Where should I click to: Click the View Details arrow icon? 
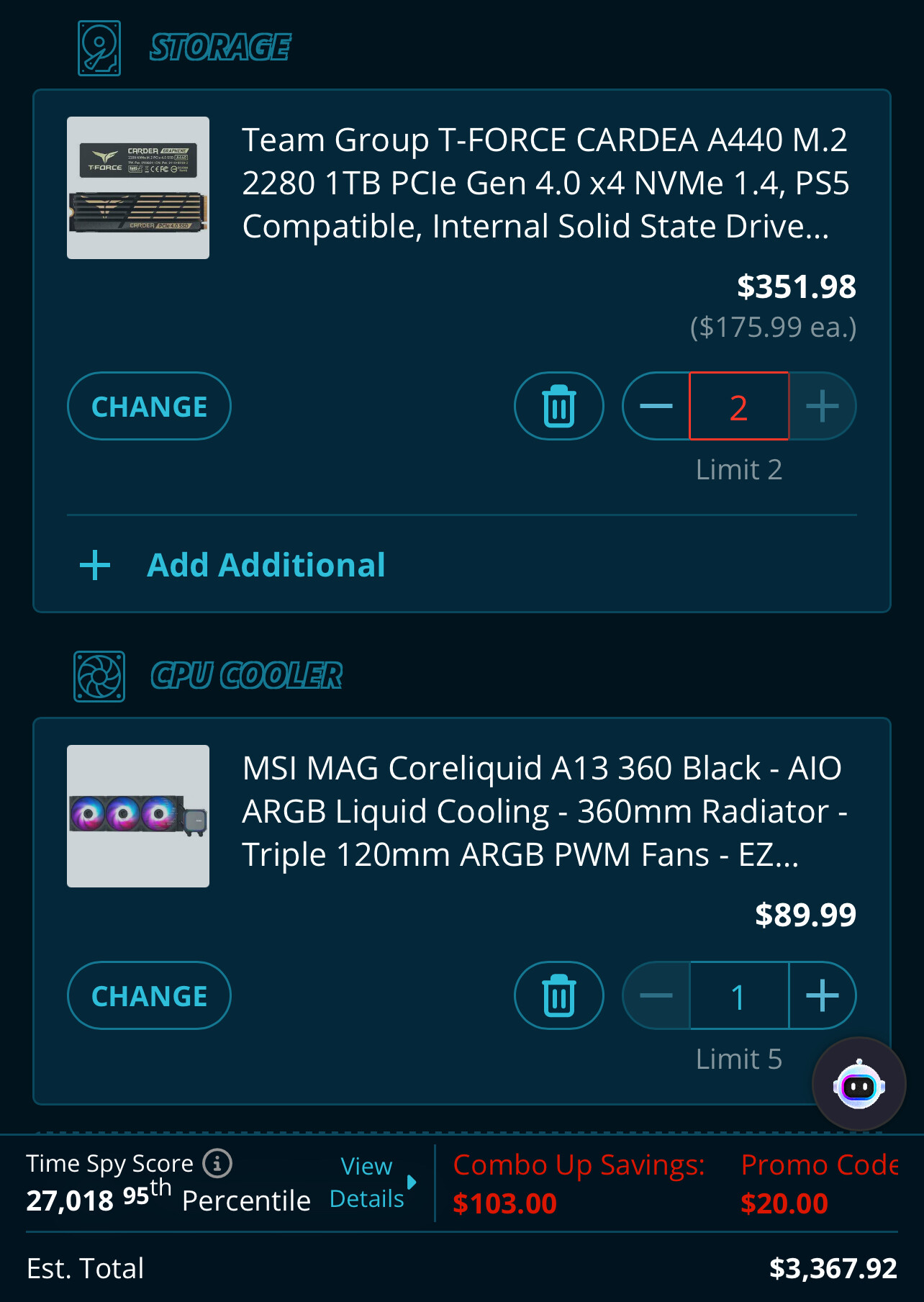(x=411, y=1183)
